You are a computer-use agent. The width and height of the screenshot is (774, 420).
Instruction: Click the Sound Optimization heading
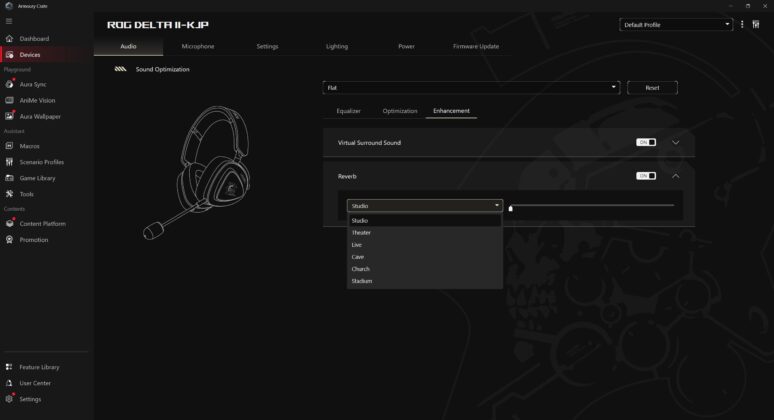[162, 70]
